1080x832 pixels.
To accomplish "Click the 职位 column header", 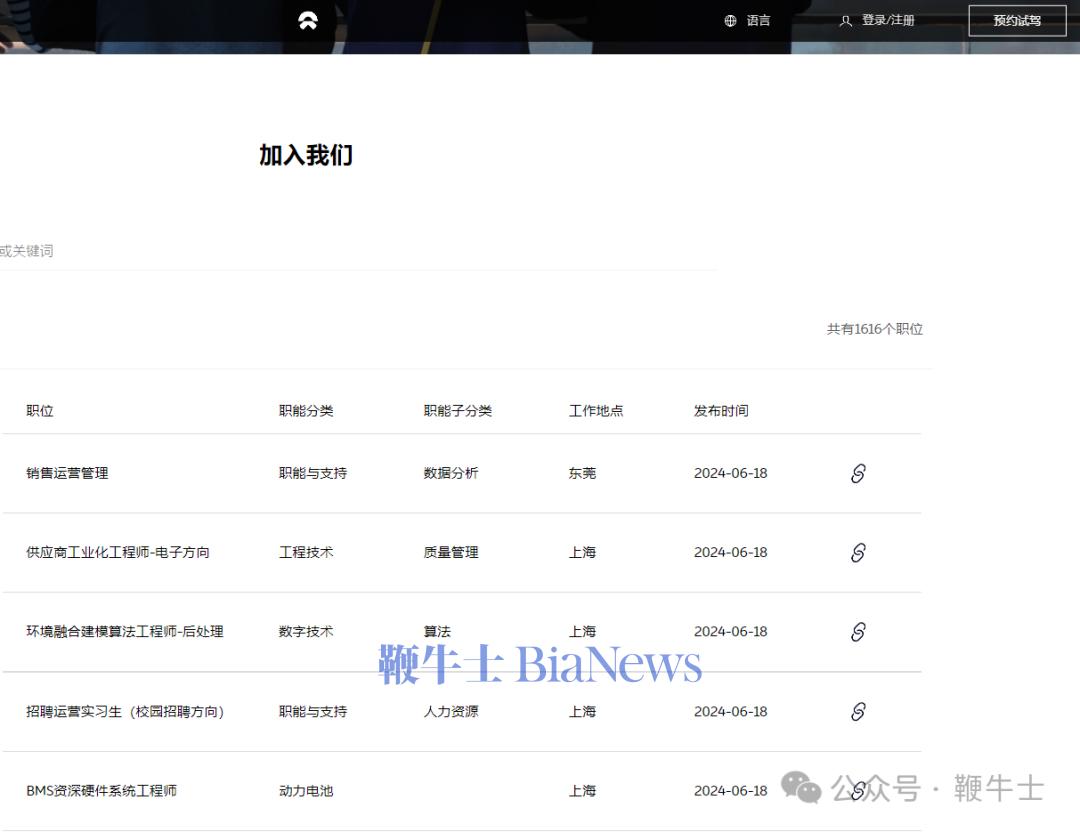I will [x=40, y=410].
